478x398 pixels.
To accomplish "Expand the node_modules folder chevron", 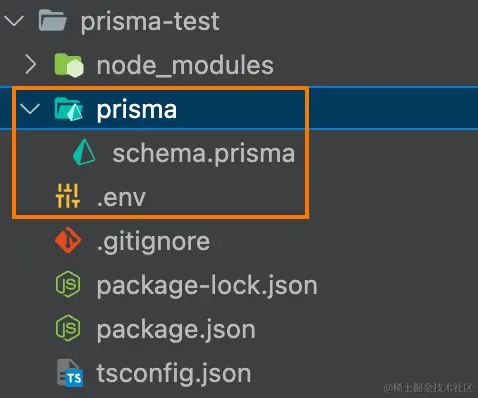I will (x=31, y=65).
